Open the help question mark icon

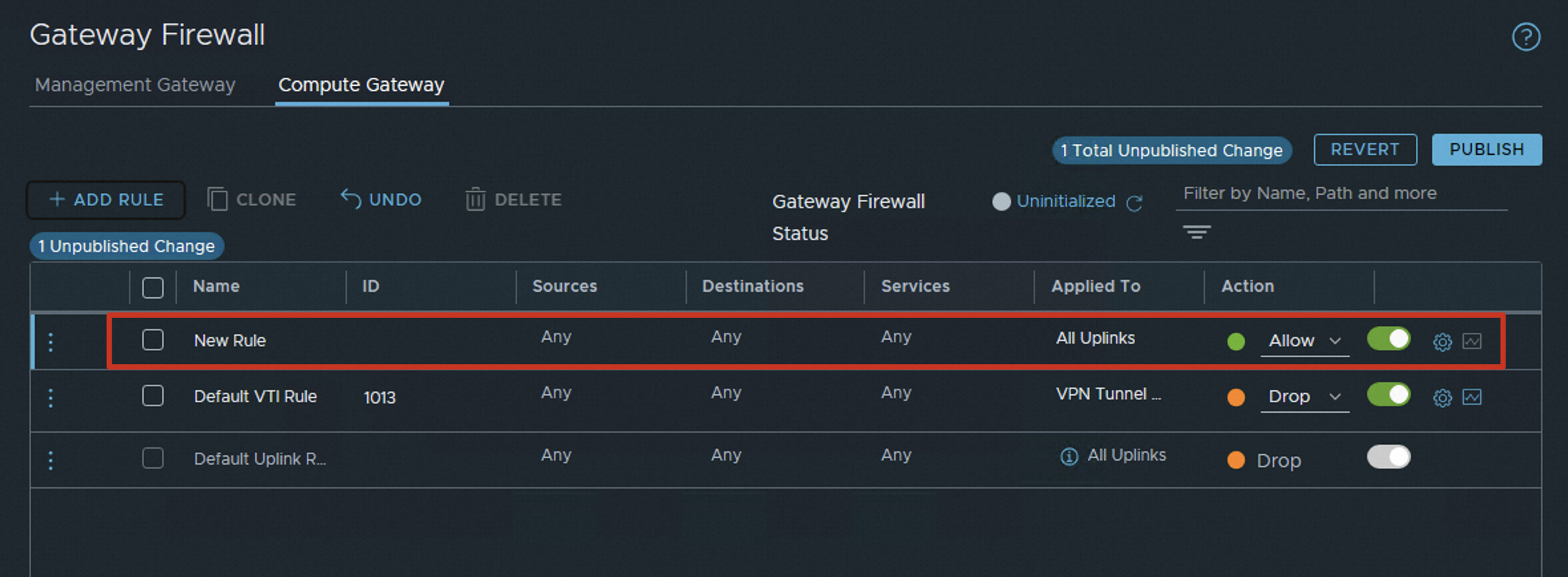pyautogui.click(x=1525, y=37)
